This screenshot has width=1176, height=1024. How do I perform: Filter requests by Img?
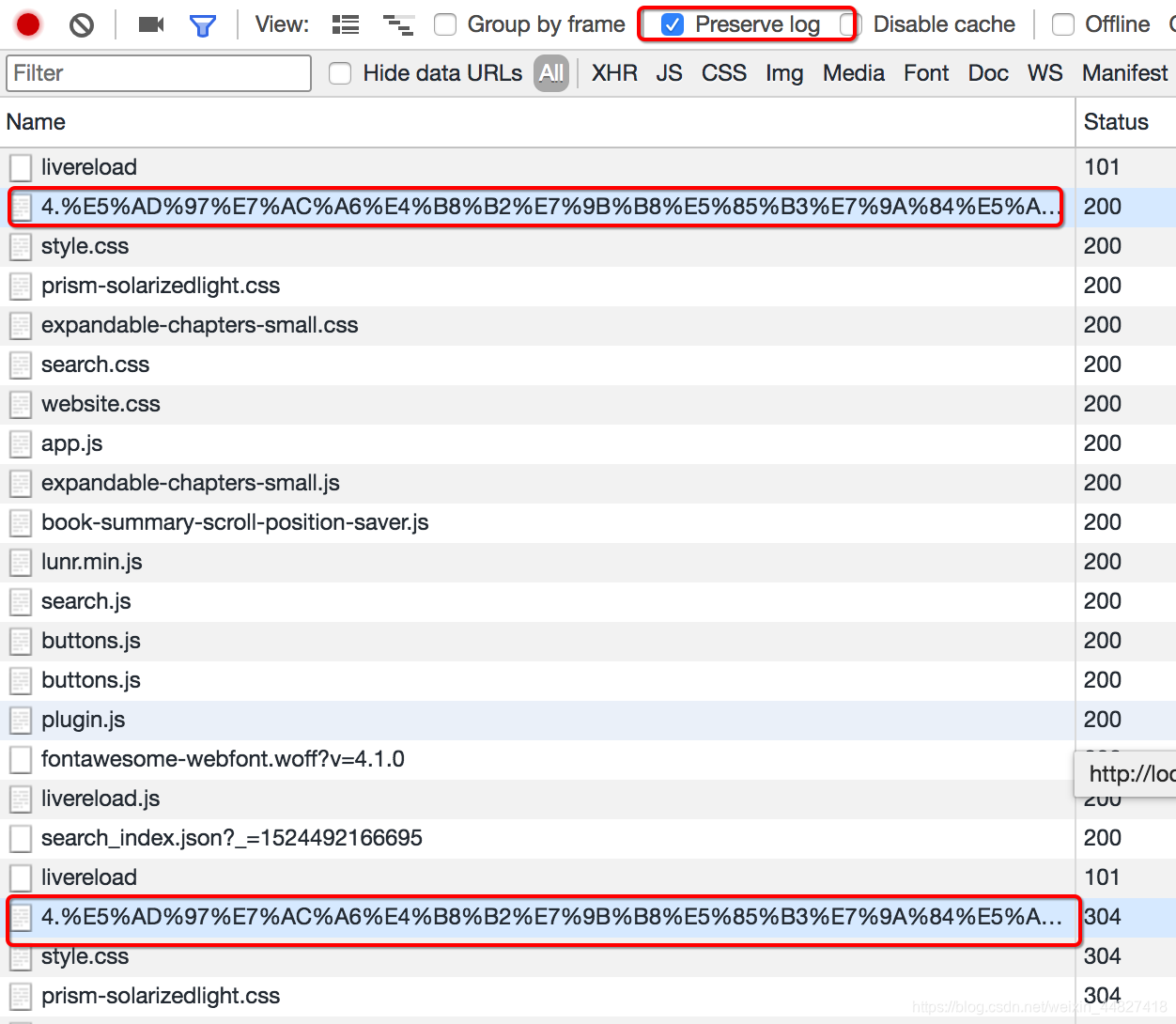tap(784, 73)
